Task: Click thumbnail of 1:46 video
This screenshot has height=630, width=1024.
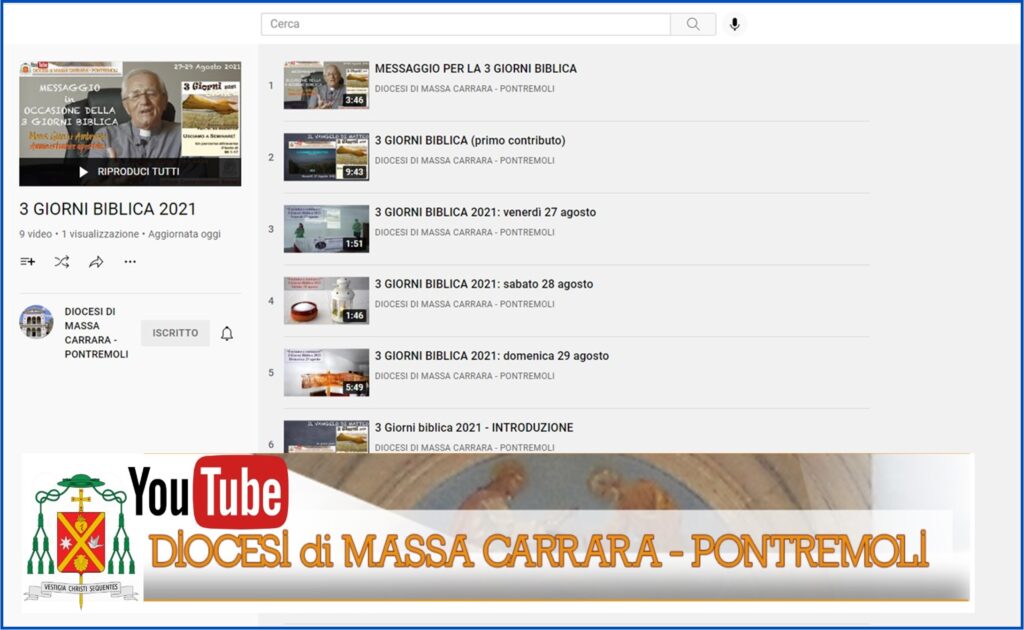Action: (326, 300)
